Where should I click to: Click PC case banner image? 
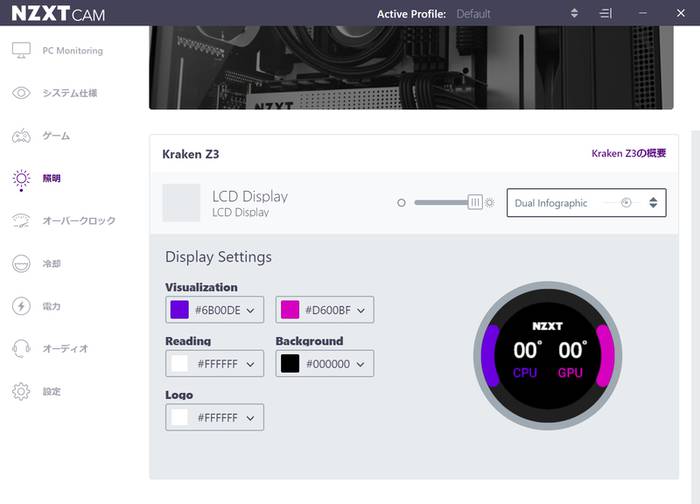click(x=411, y=67)
